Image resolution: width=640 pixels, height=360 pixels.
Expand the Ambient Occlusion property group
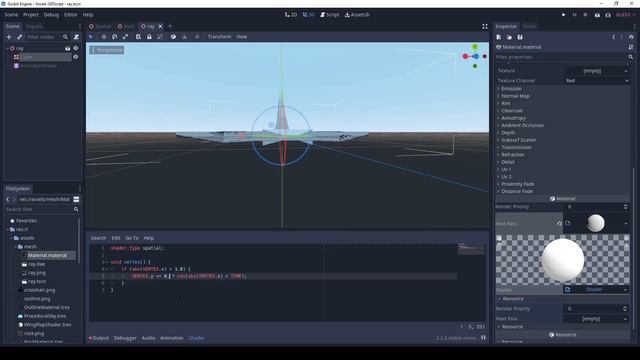(522, 125)
